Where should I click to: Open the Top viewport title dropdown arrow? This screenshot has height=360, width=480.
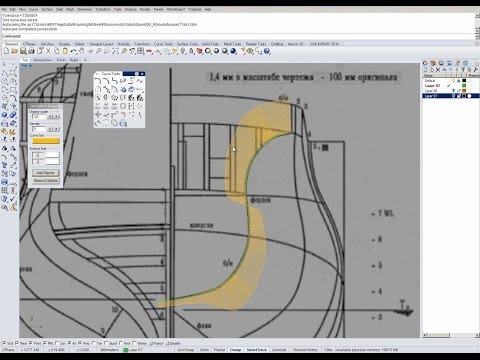30,66
